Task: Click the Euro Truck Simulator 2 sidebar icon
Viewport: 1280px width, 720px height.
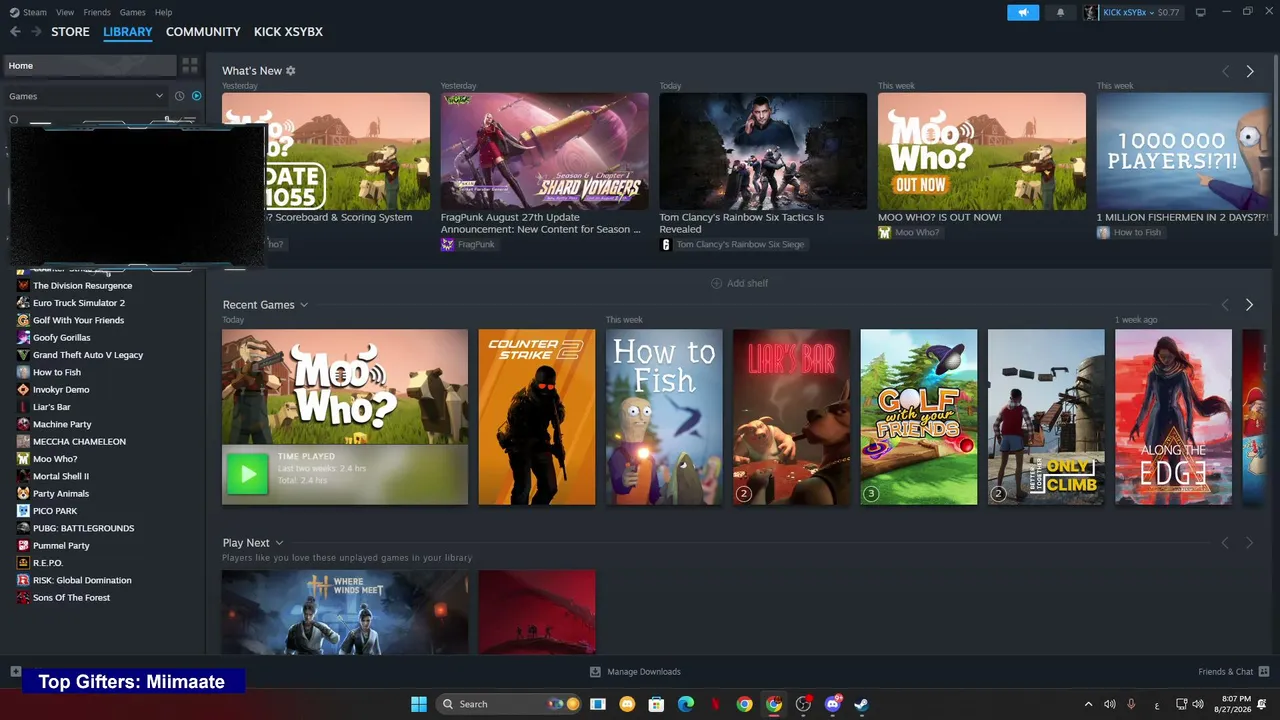Action: click(x=23, y=303)
